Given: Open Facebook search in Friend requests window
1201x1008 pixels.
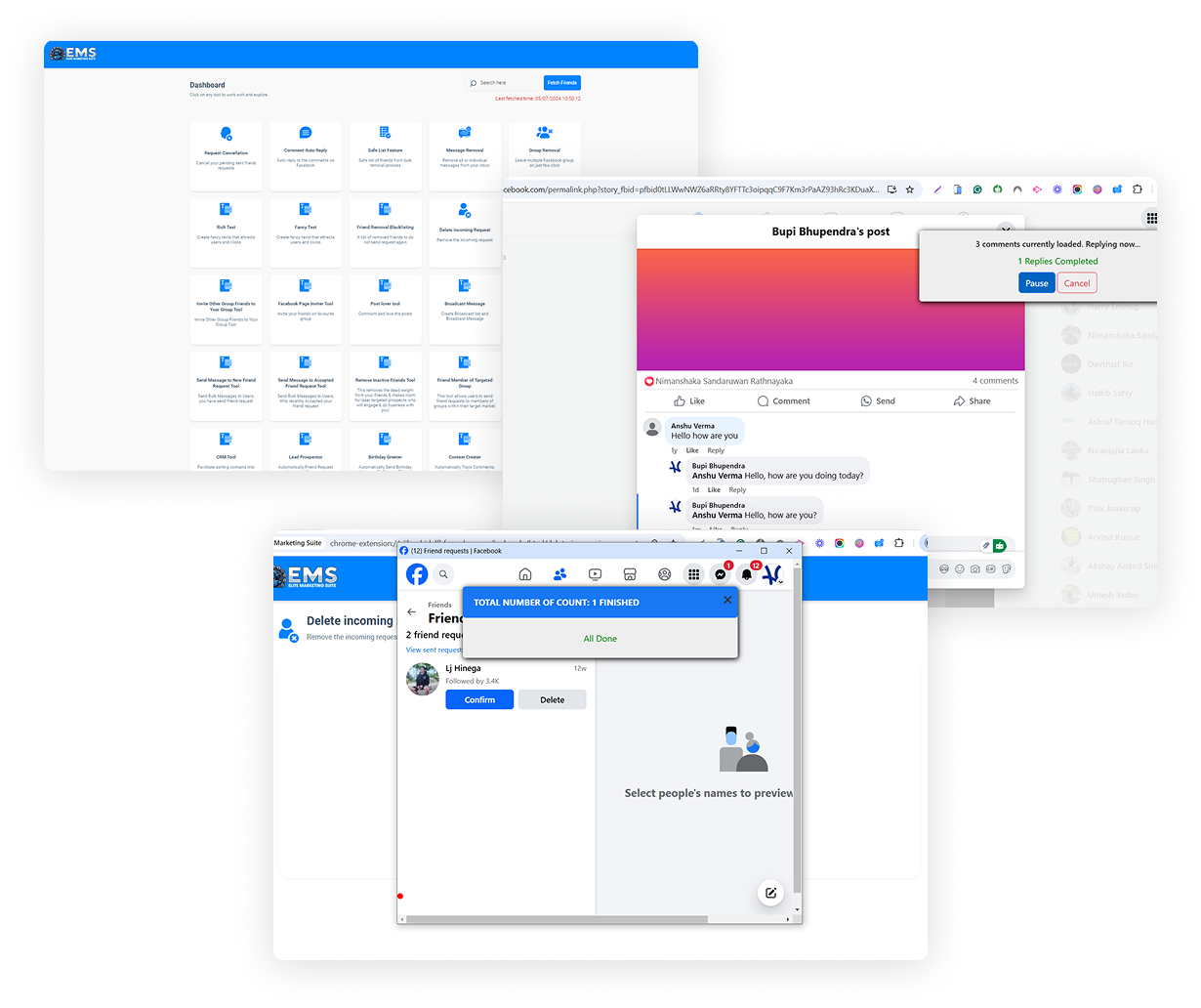Looking at the screenshot, I should [443, 574].
